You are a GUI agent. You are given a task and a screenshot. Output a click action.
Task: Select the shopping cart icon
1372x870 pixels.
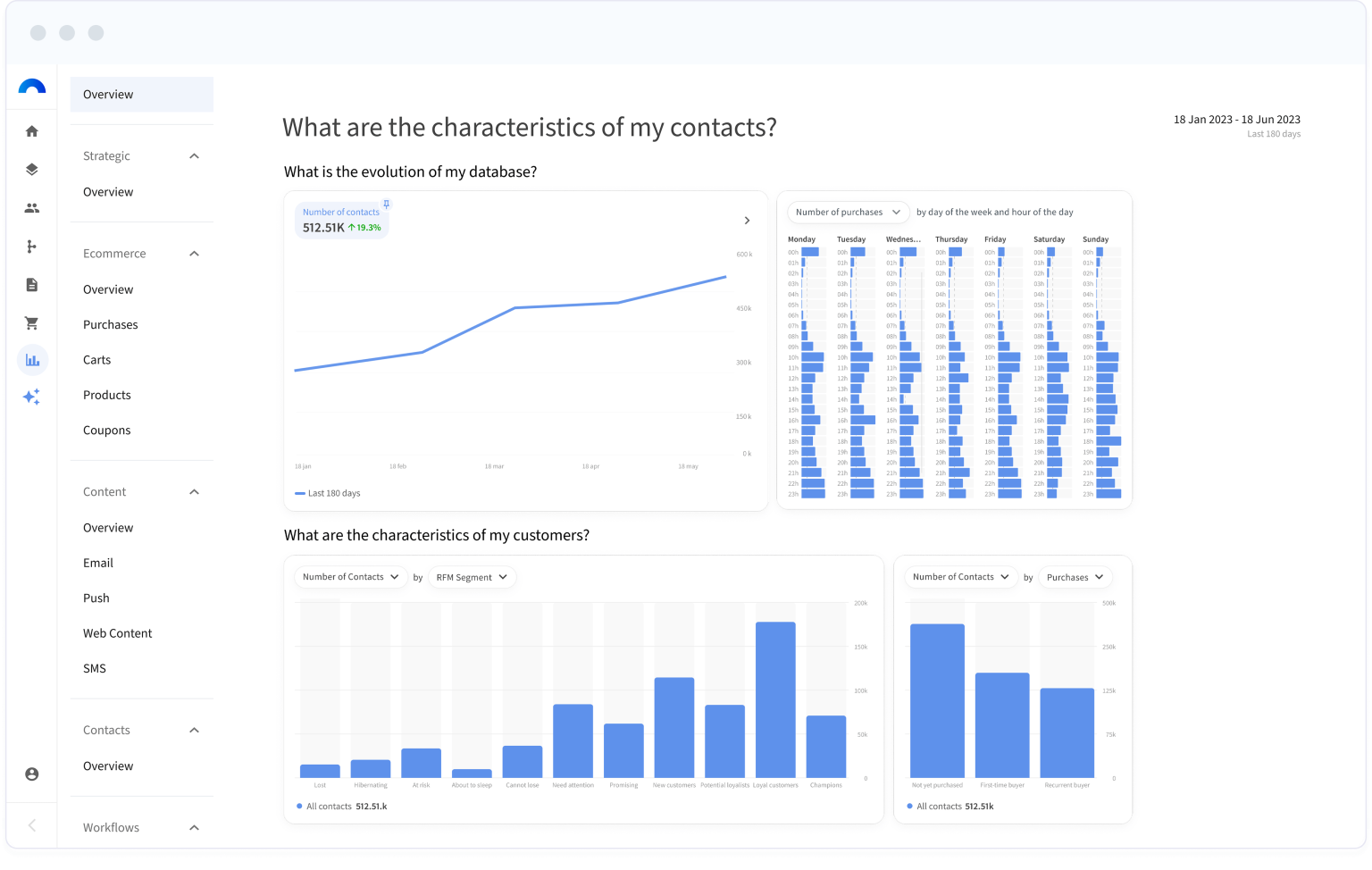pyautogui.click(x=32, y=323)
